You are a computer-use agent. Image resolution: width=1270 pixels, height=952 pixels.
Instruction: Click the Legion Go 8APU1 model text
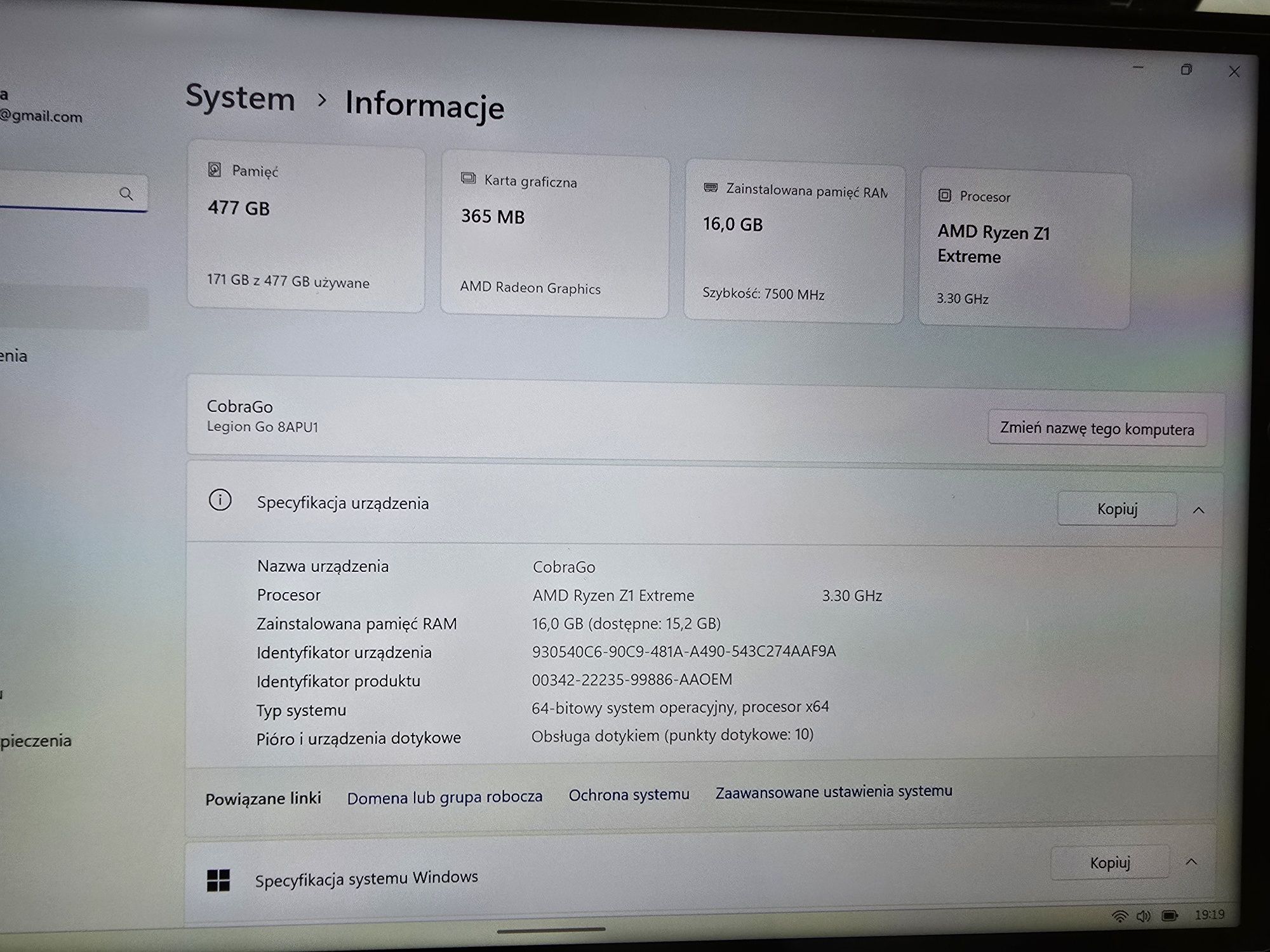[262, 426]
